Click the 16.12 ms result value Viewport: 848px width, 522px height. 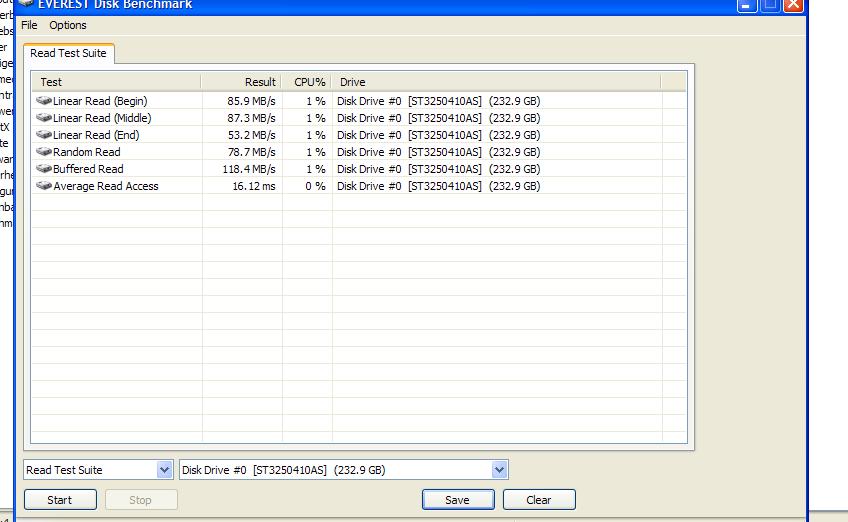254,186
